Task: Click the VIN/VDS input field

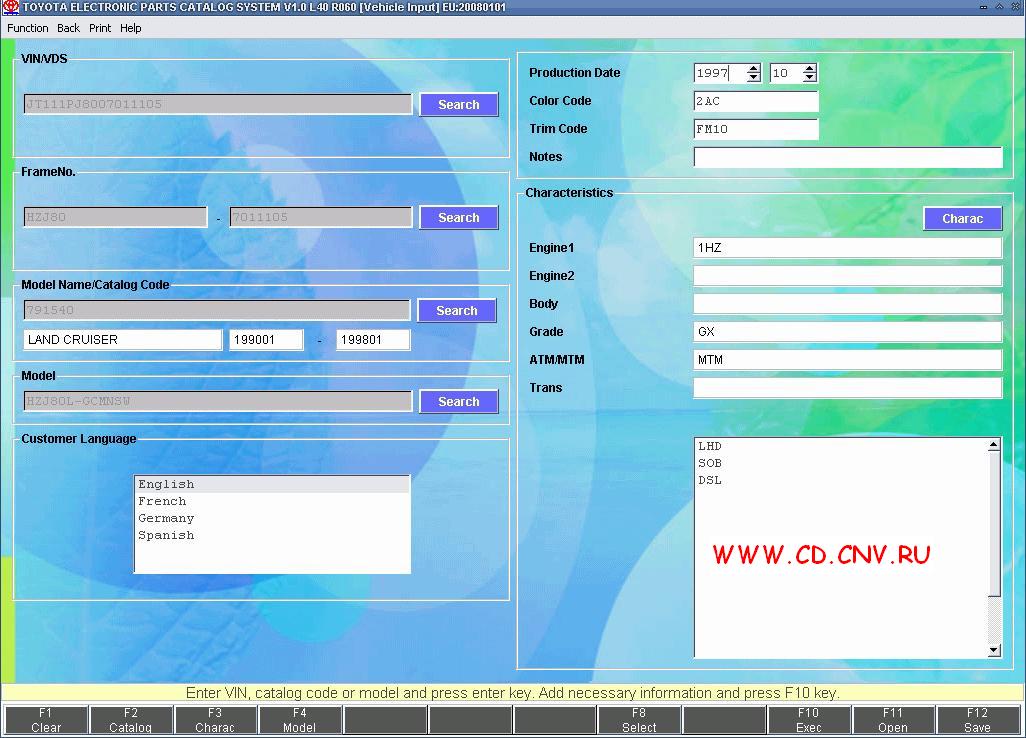Action: (x=218, y=104)
